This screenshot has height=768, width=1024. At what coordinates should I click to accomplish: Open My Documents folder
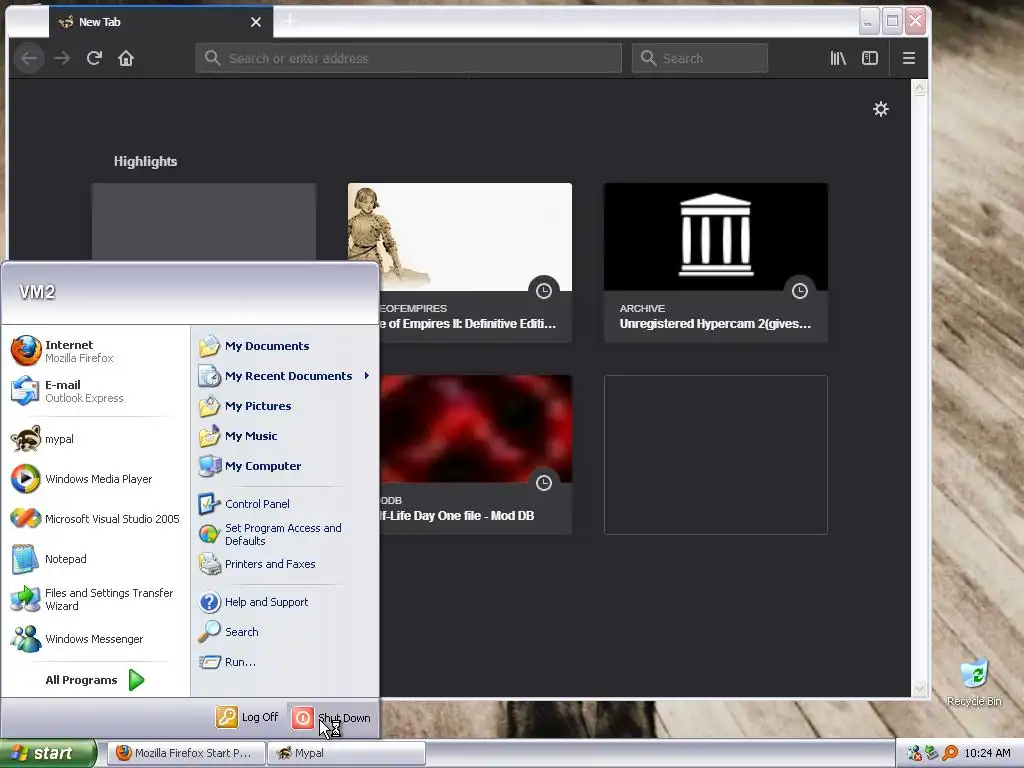point(284,346)
